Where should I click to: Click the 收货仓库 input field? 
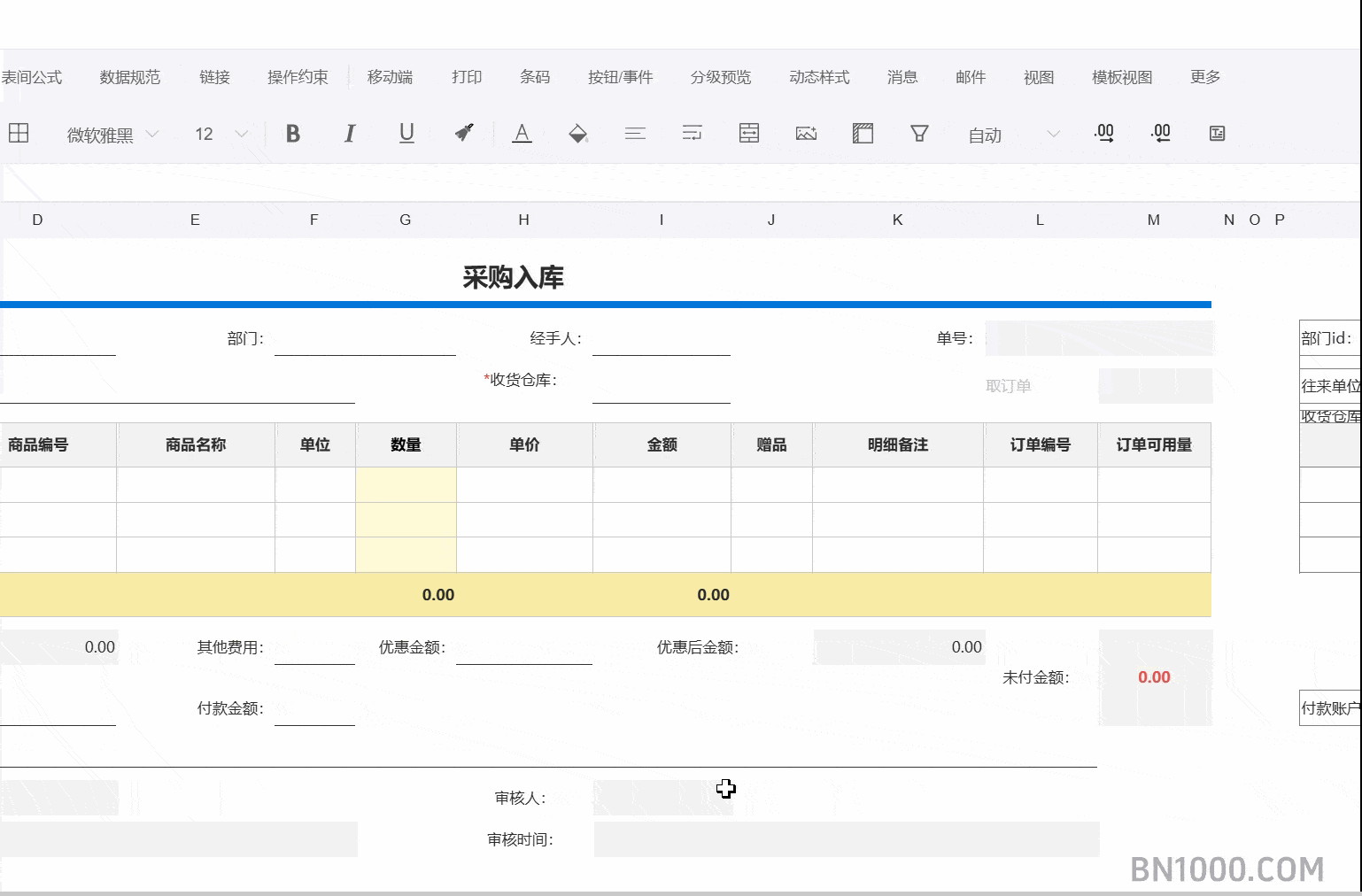pos(662,386)
